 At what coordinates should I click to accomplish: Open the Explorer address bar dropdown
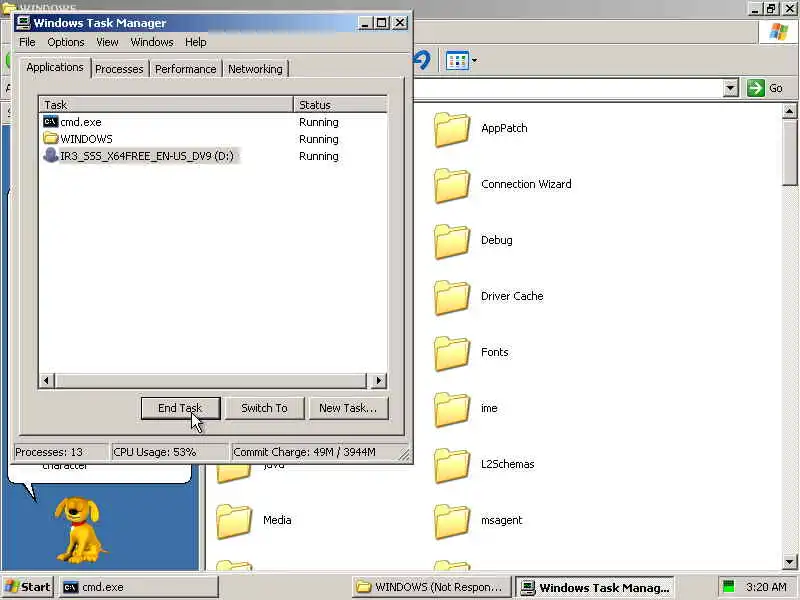click(x=731, y=88)
